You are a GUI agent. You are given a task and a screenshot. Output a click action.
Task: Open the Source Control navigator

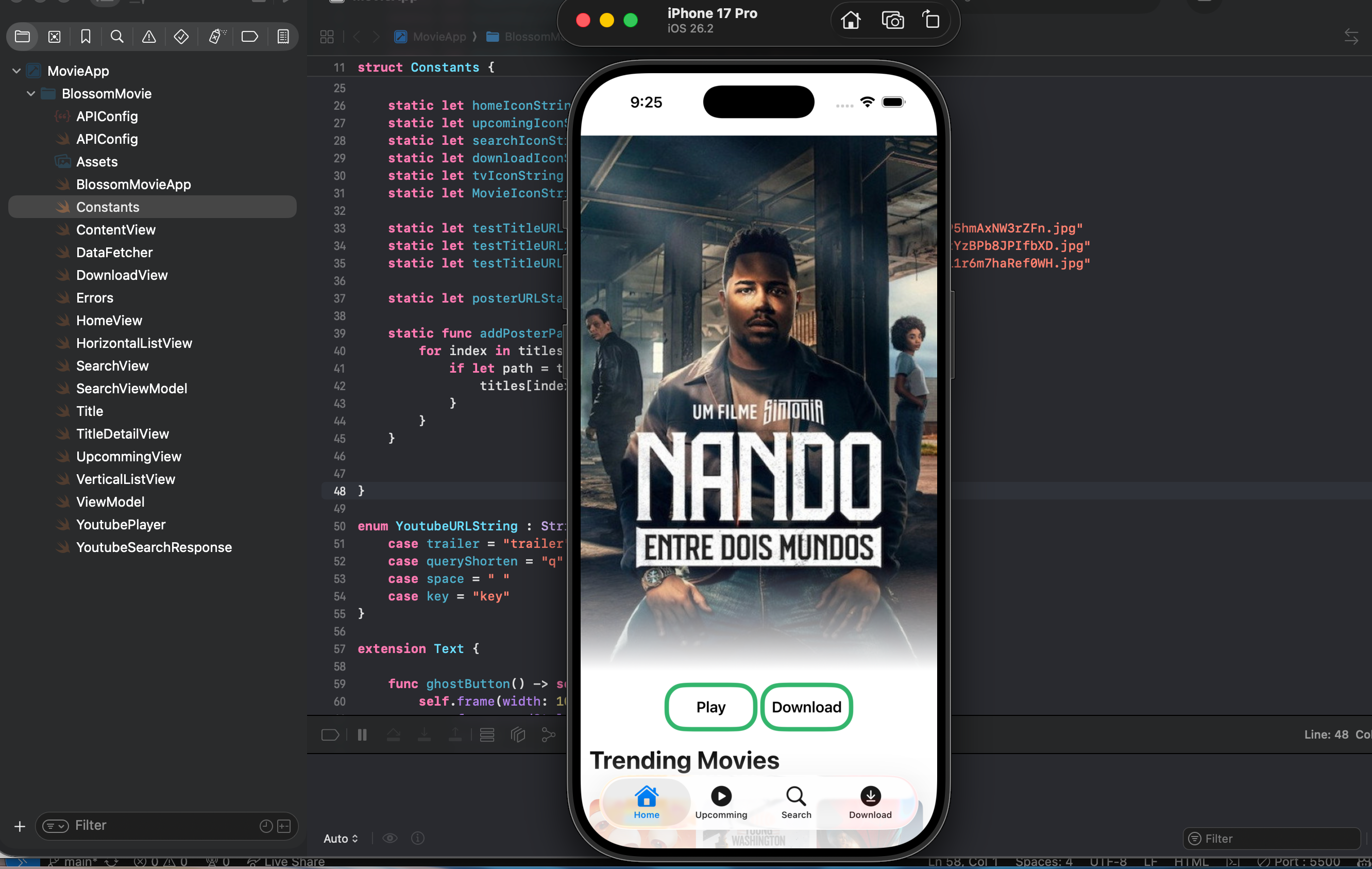coord(54,37)
